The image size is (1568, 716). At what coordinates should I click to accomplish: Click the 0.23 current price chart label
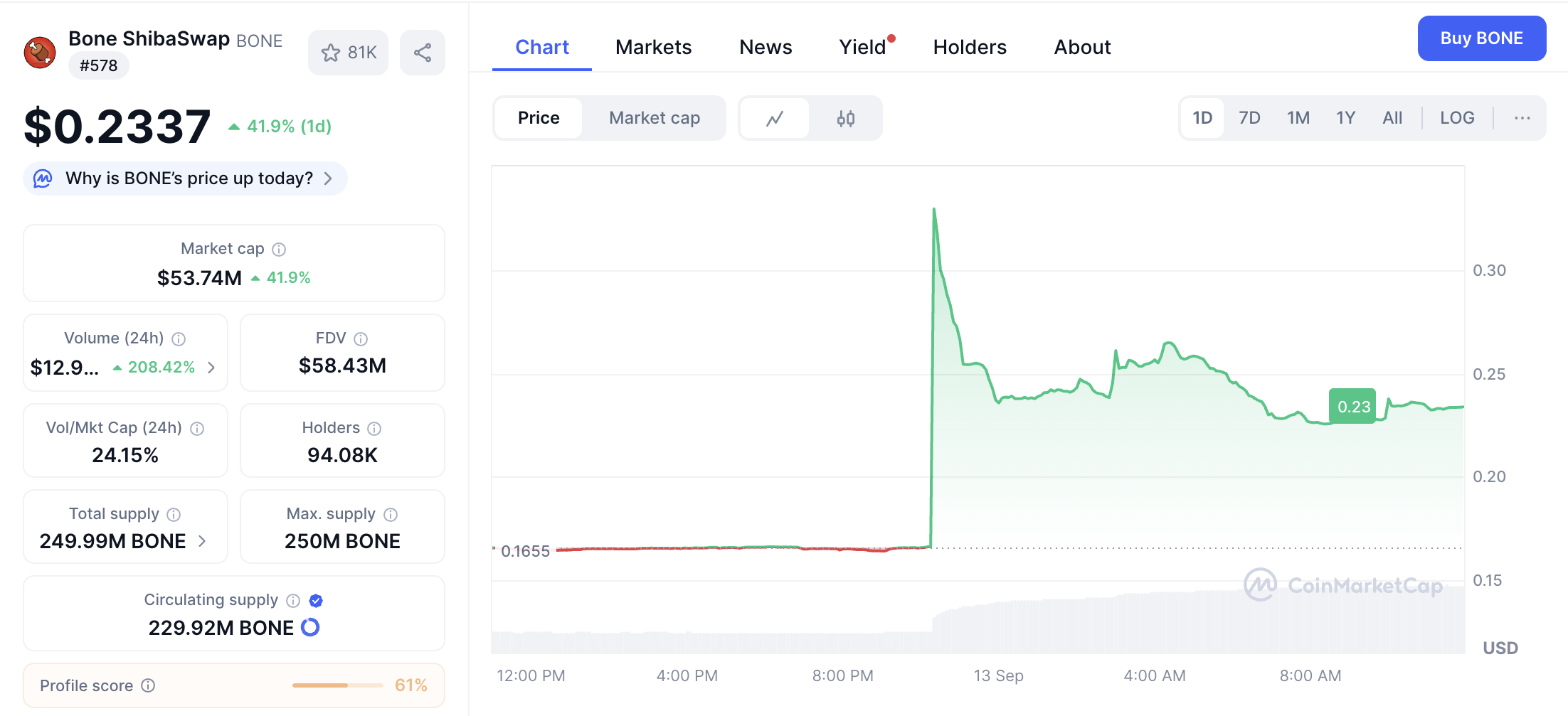[x=1353, y=407]
